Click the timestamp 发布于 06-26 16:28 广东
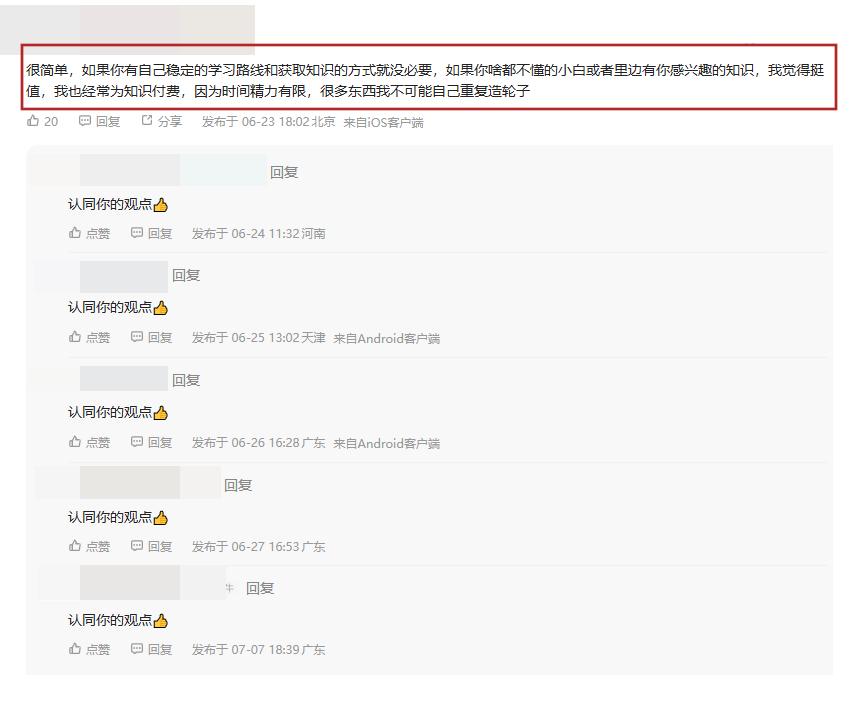The height and width of the screenshot is (701, 850). pos(259,443)
